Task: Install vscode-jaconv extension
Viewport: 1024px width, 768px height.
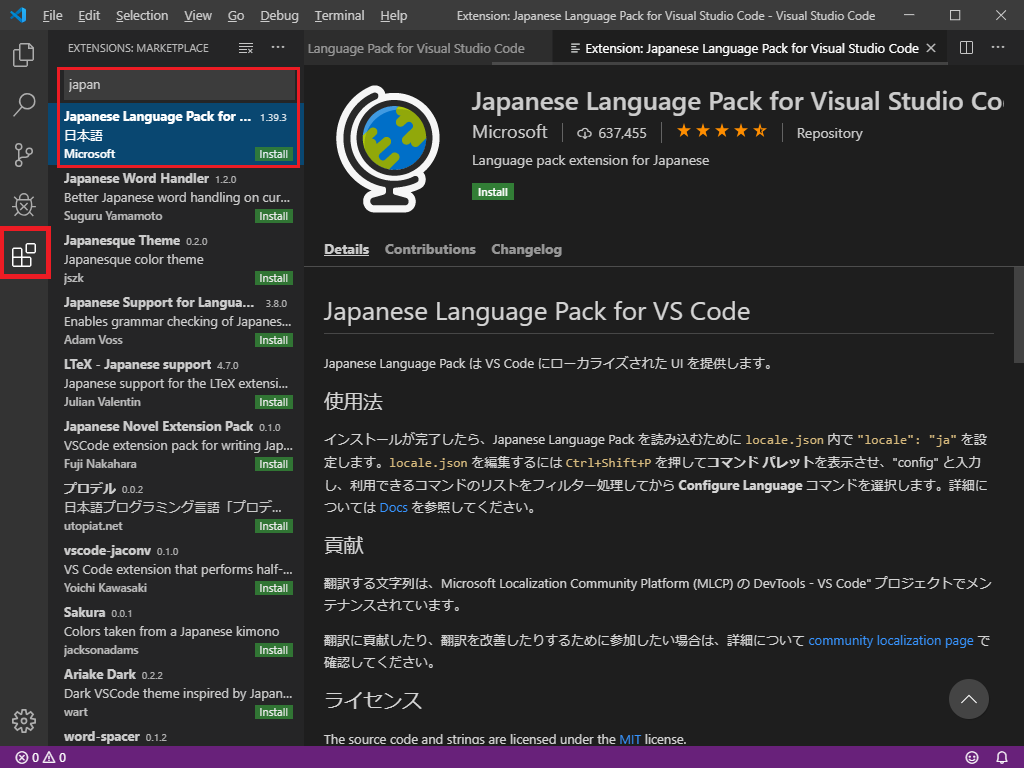Action: tap(273, 588)
